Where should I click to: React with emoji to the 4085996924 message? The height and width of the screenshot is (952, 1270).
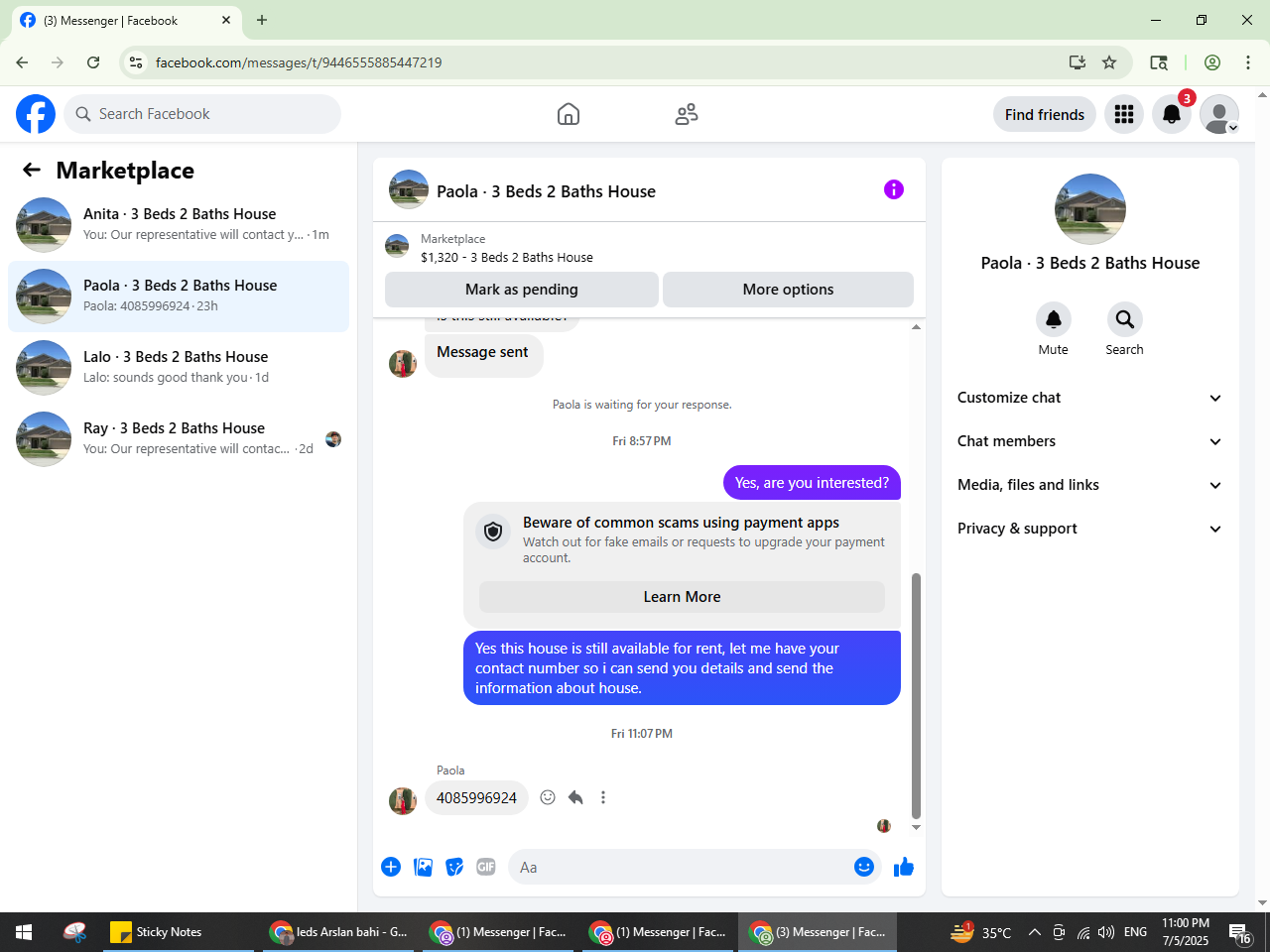tap(548, 797)
